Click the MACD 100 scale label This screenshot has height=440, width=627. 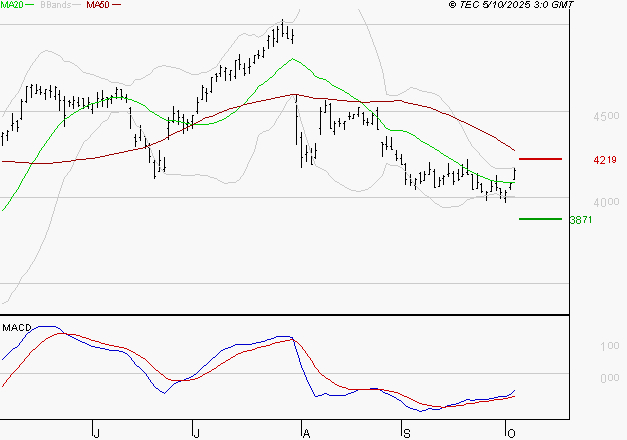[x=608, y=347]
